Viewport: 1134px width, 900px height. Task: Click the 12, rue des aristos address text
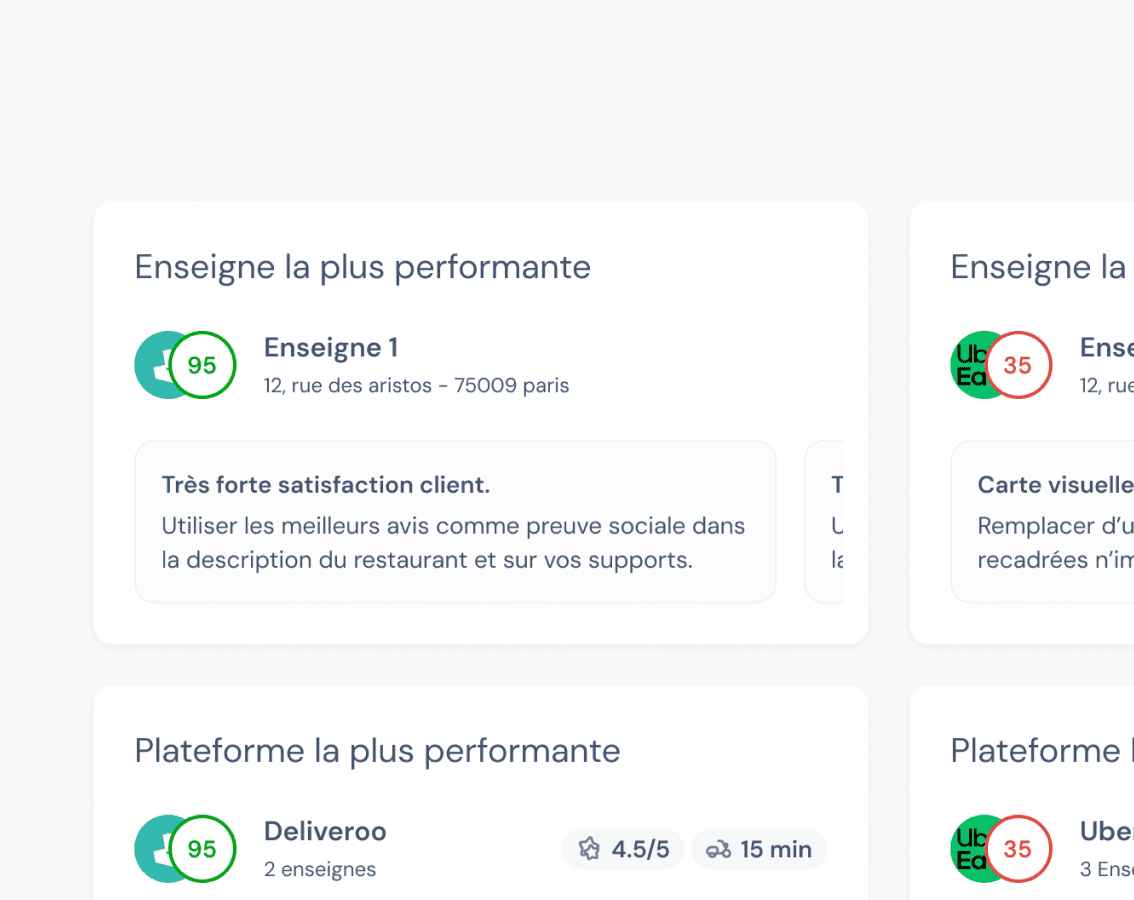pyautogui.click(x=416, y=385)
